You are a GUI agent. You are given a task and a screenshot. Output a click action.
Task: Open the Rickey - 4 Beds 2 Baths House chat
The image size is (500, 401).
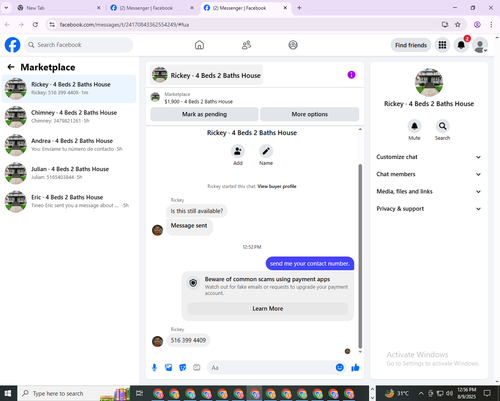coord(69,89)
